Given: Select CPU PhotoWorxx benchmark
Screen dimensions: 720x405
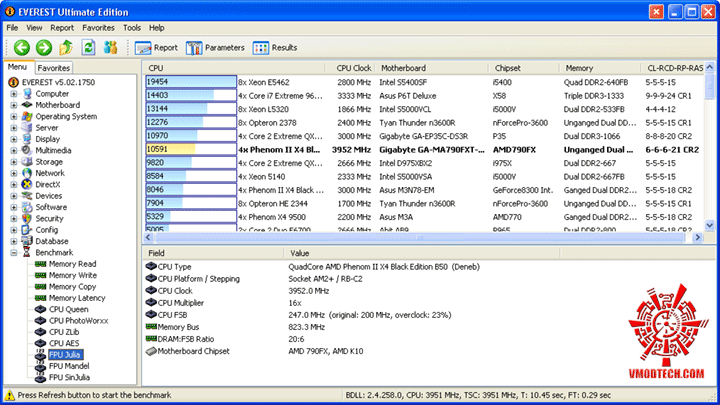Looking at the screenshot, I should pos(79,321).
